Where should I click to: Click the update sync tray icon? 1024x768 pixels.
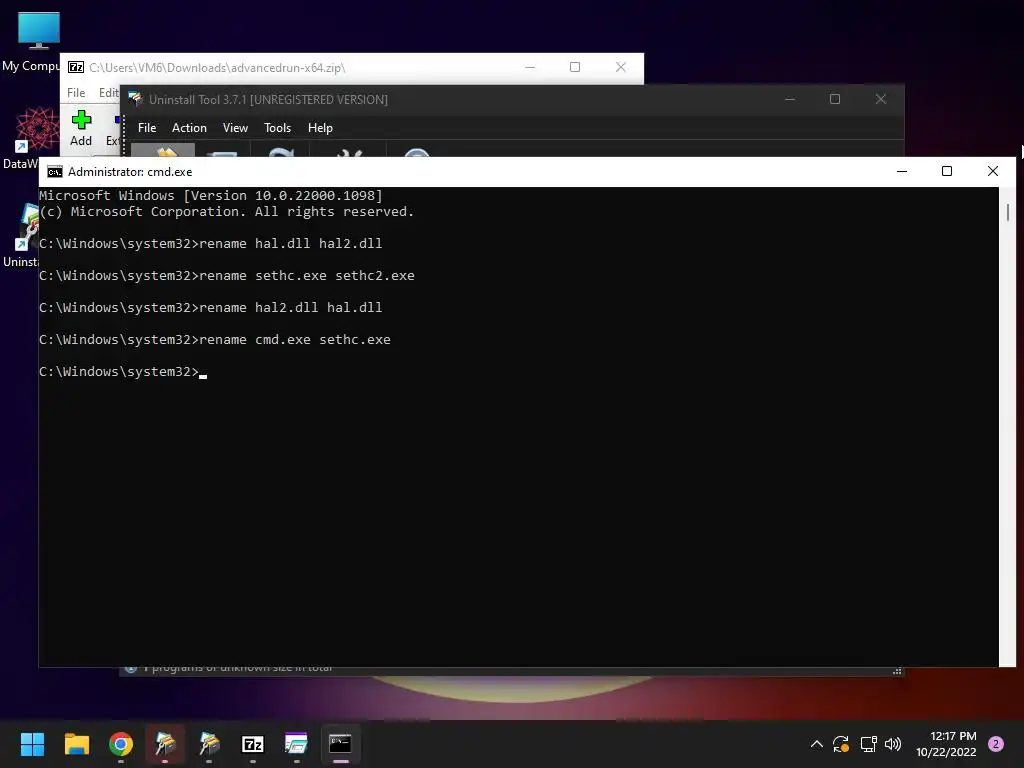[x=840, y=744]
